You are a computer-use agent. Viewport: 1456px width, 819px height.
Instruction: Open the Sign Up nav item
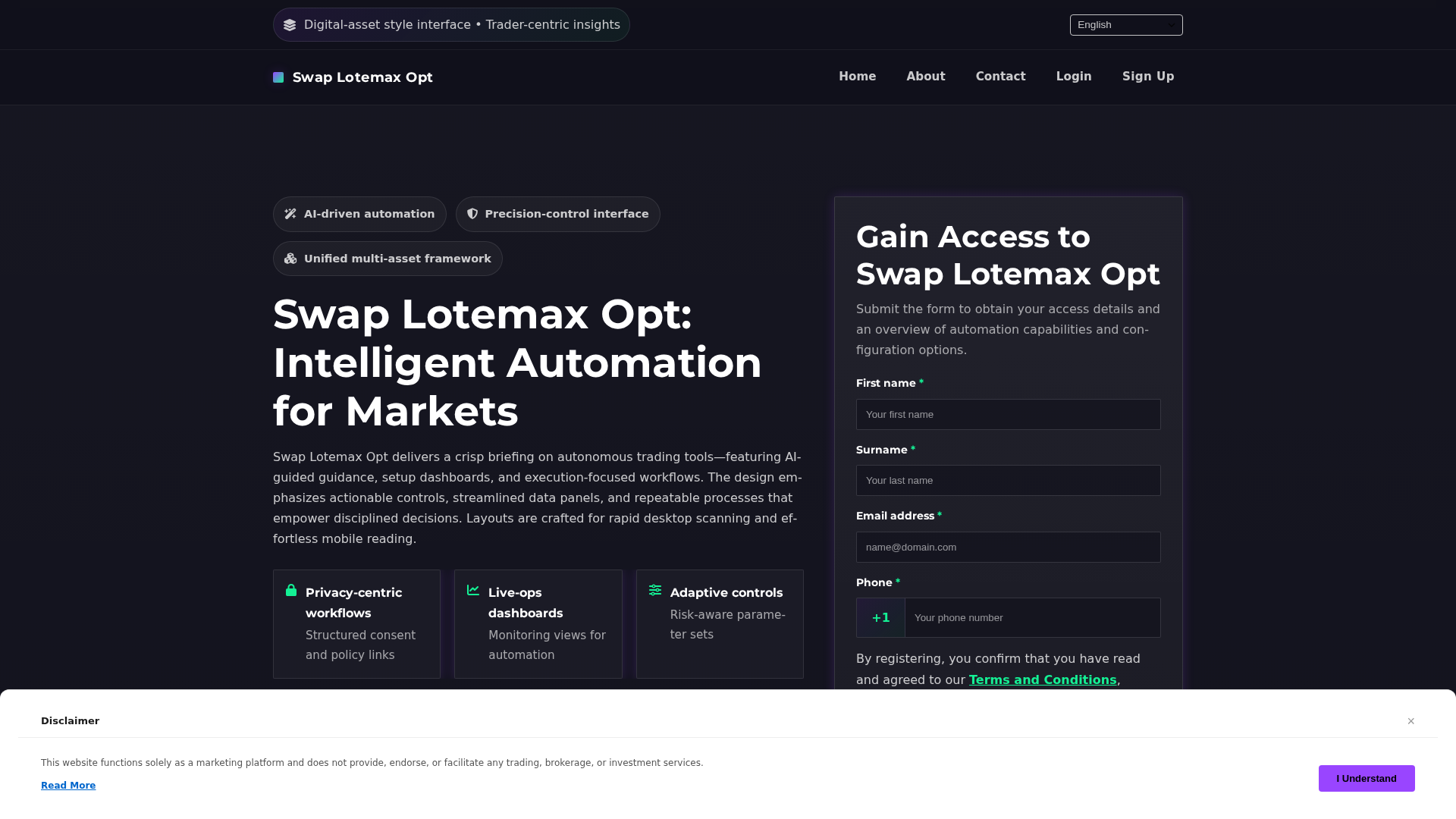pyautogui.click(x=1148, y=77)
